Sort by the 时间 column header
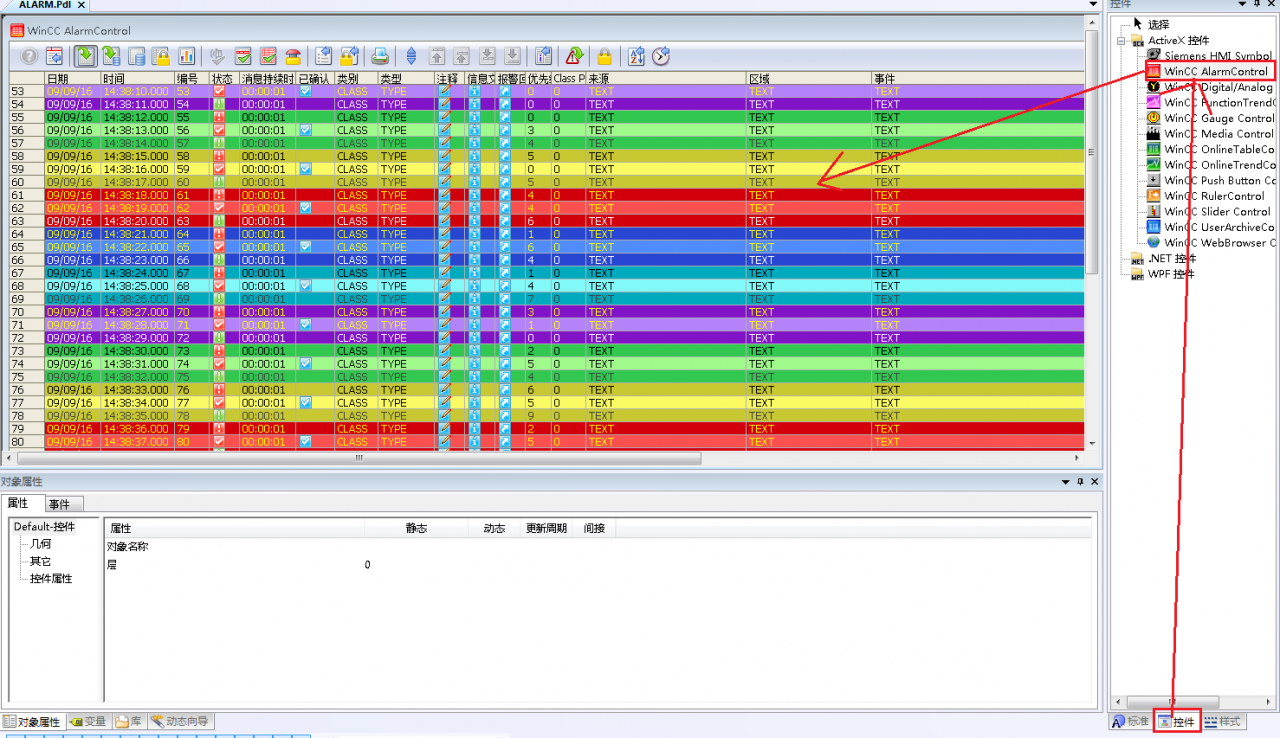This screenshot has height=738, width=1280. (136, 78)
